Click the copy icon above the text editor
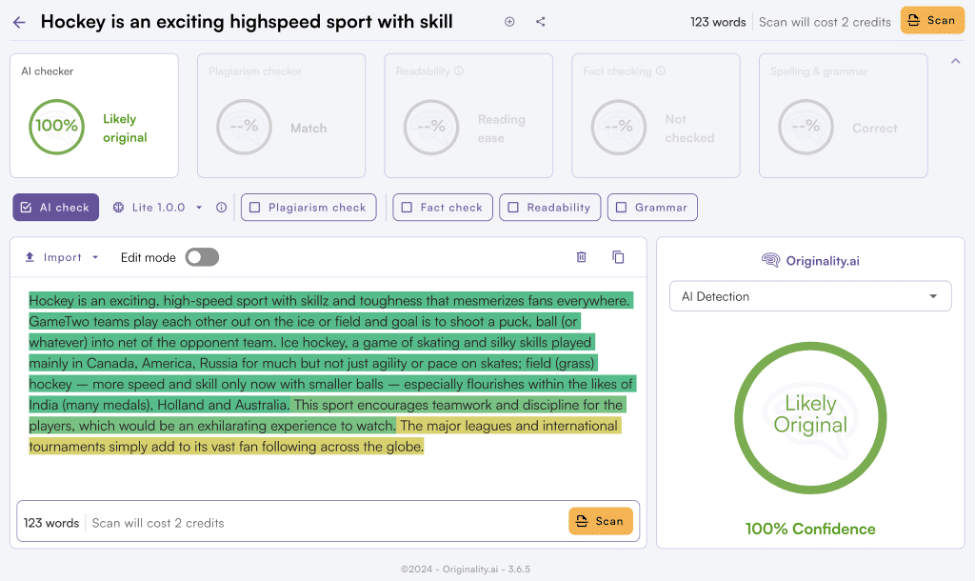Viewport: 977px width, 581px height. coord(618,257)
